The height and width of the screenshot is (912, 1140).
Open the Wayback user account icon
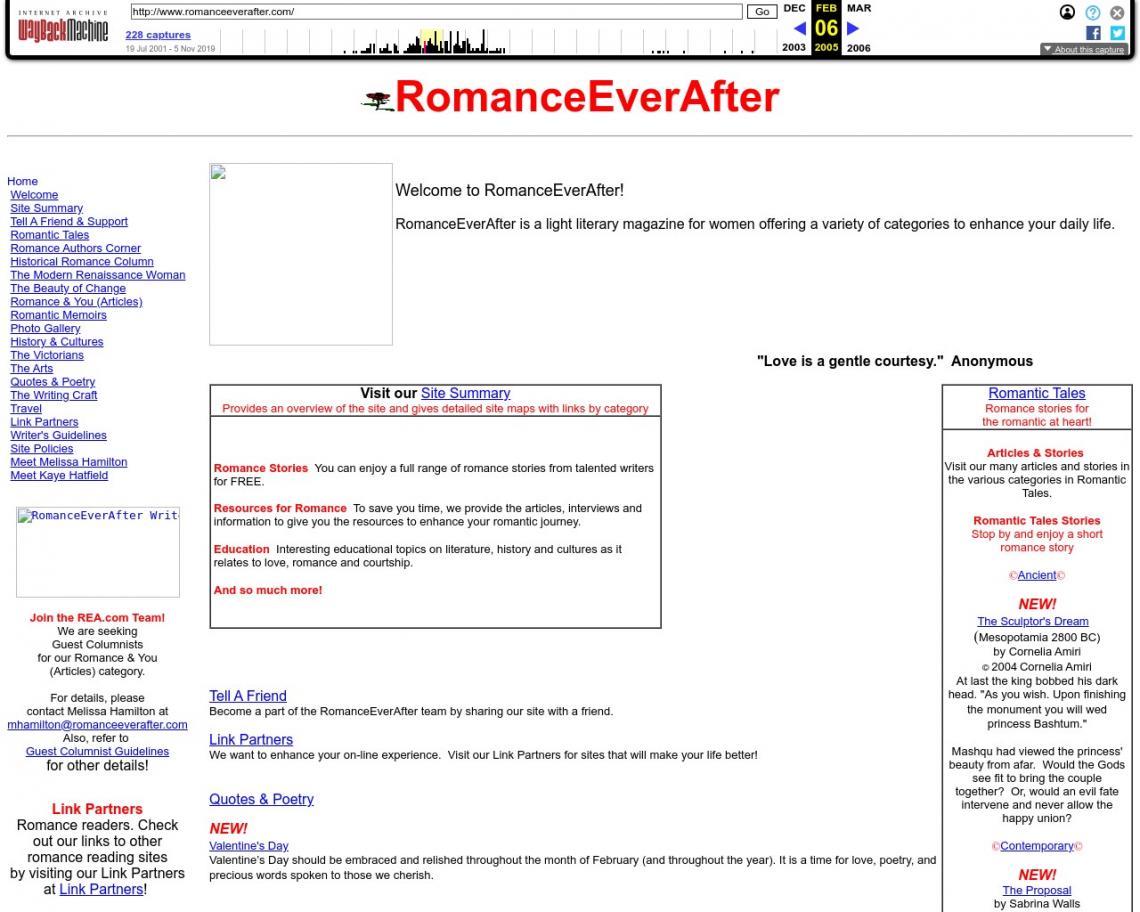coord(1067,12)
